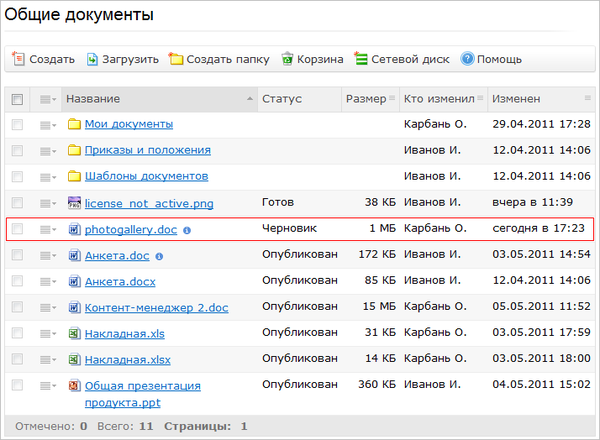Tick the checkbox for photogallery.doc row

coord(17,230)
